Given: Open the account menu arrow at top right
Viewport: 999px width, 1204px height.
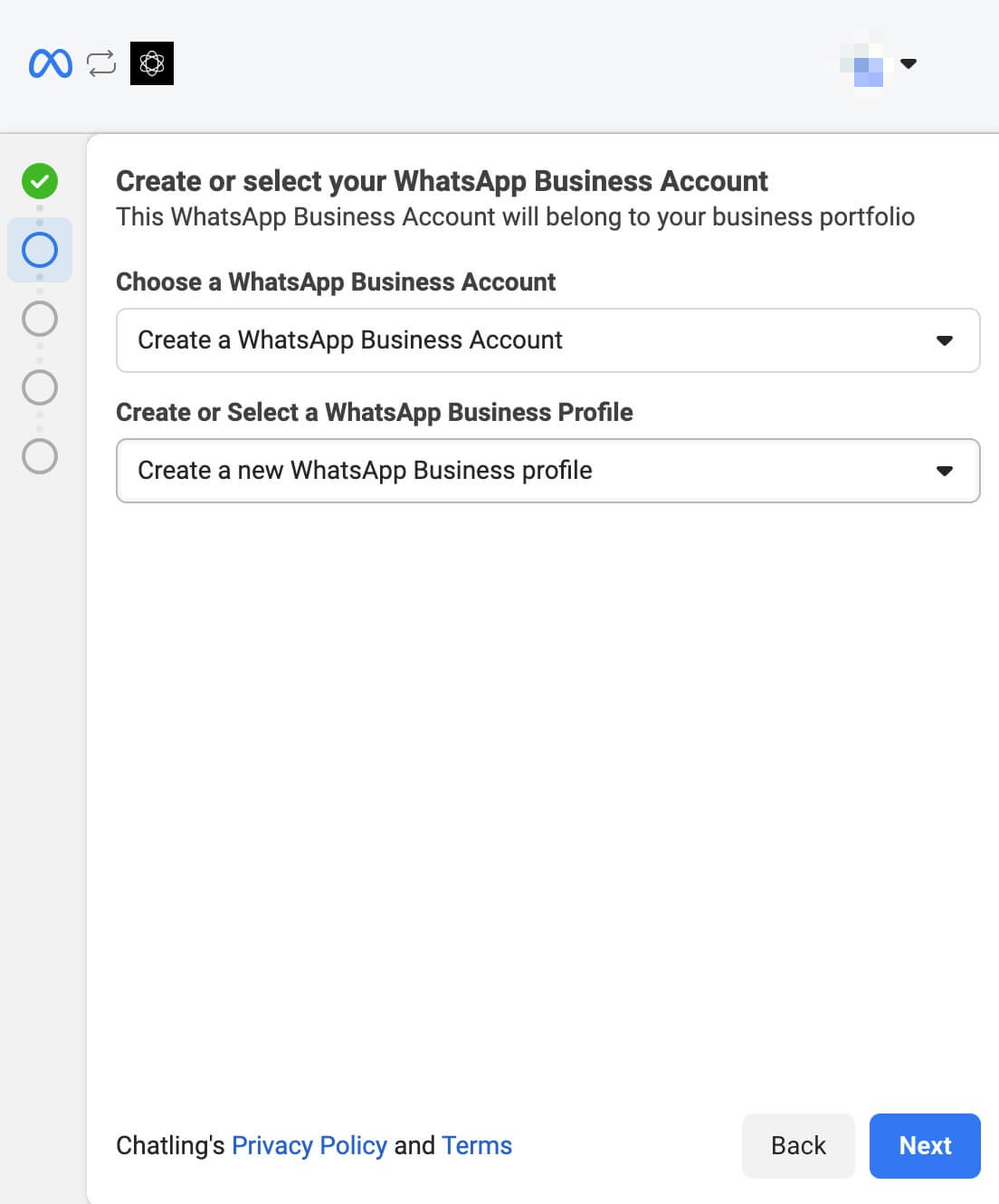Looking at the screenshot, I should pyautogui.click(x=909, y=63).
